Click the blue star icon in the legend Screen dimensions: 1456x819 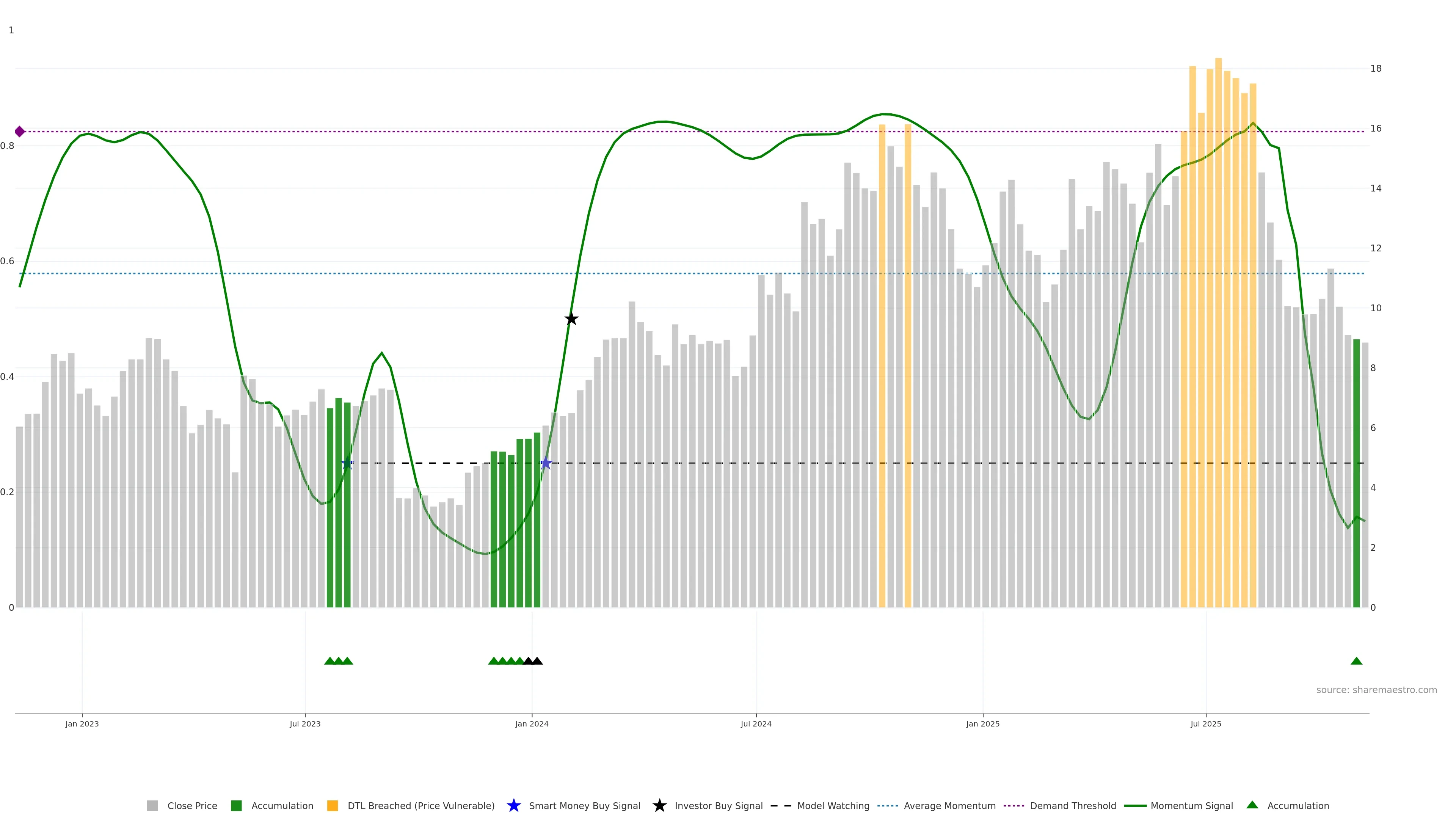point(513,805)
